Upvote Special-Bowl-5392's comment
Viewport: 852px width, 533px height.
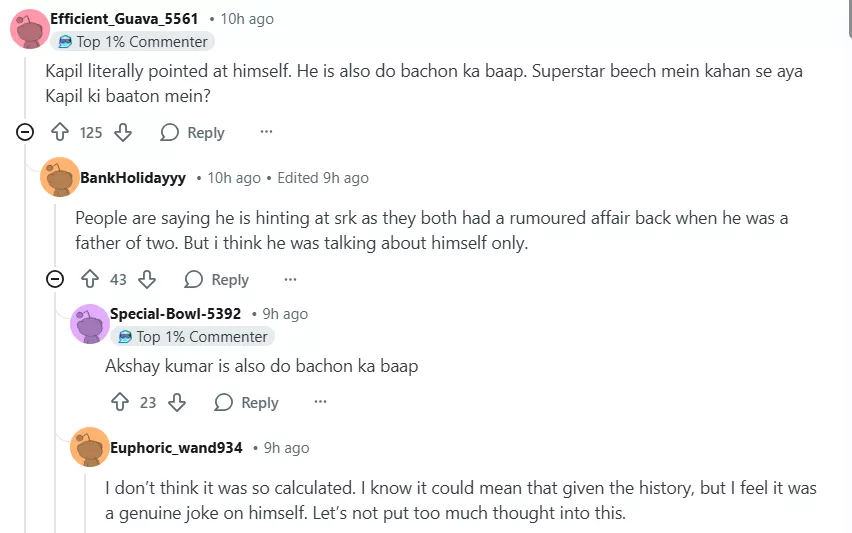point(120,402)
